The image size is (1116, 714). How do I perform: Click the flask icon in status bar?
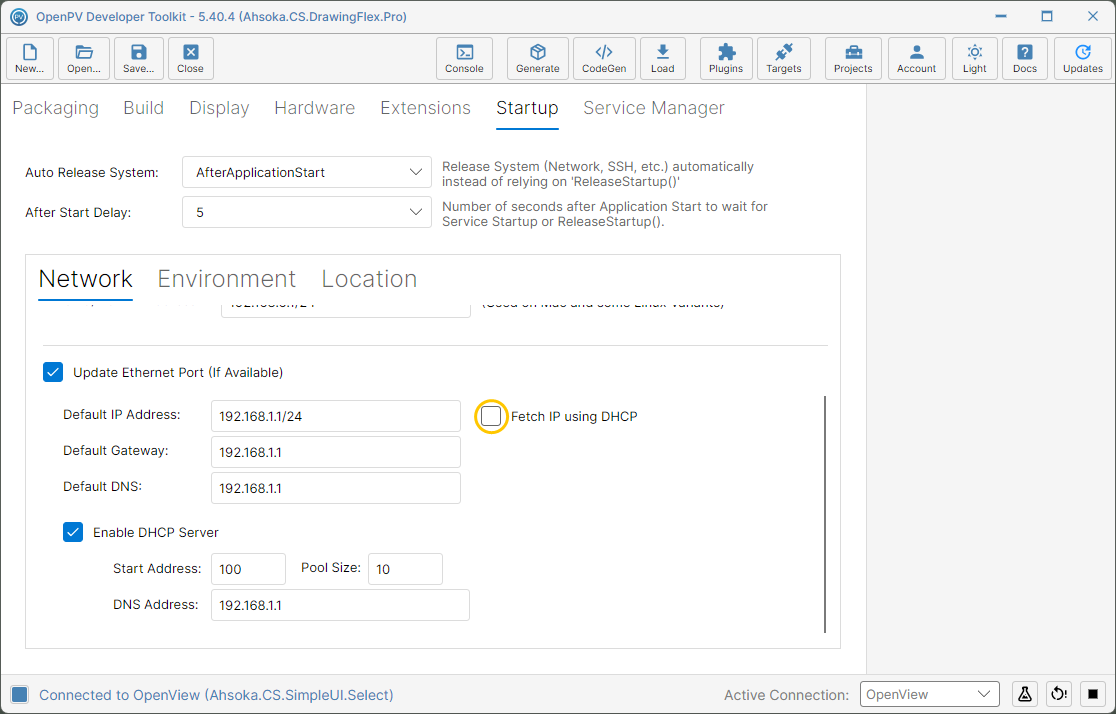(x=1025, y=694)
